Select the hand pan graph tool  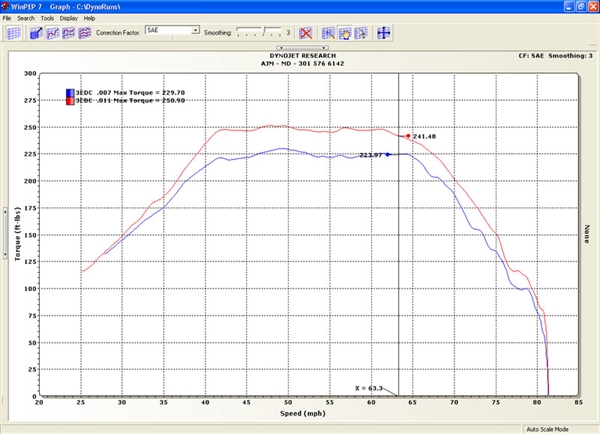click(345, 33)
